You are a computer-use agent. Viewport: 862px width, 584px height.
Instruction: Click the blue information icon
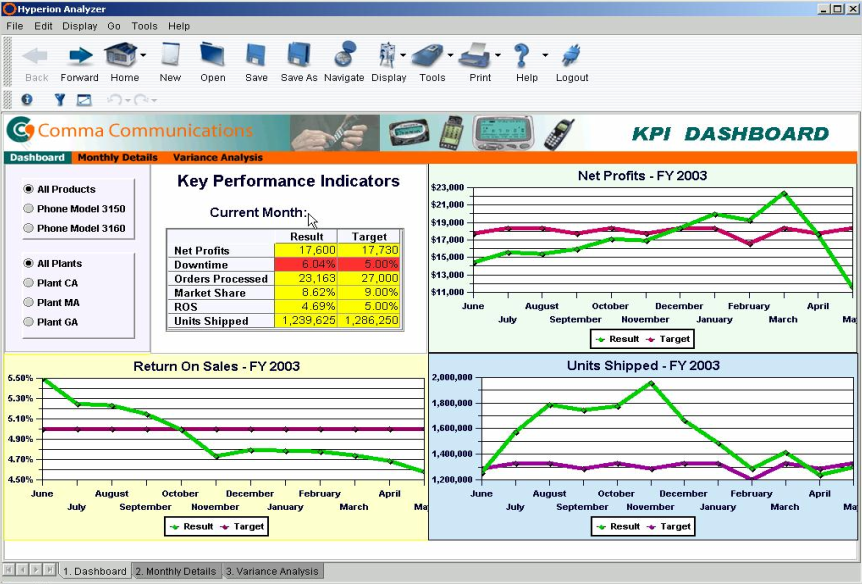click(26, 100)
